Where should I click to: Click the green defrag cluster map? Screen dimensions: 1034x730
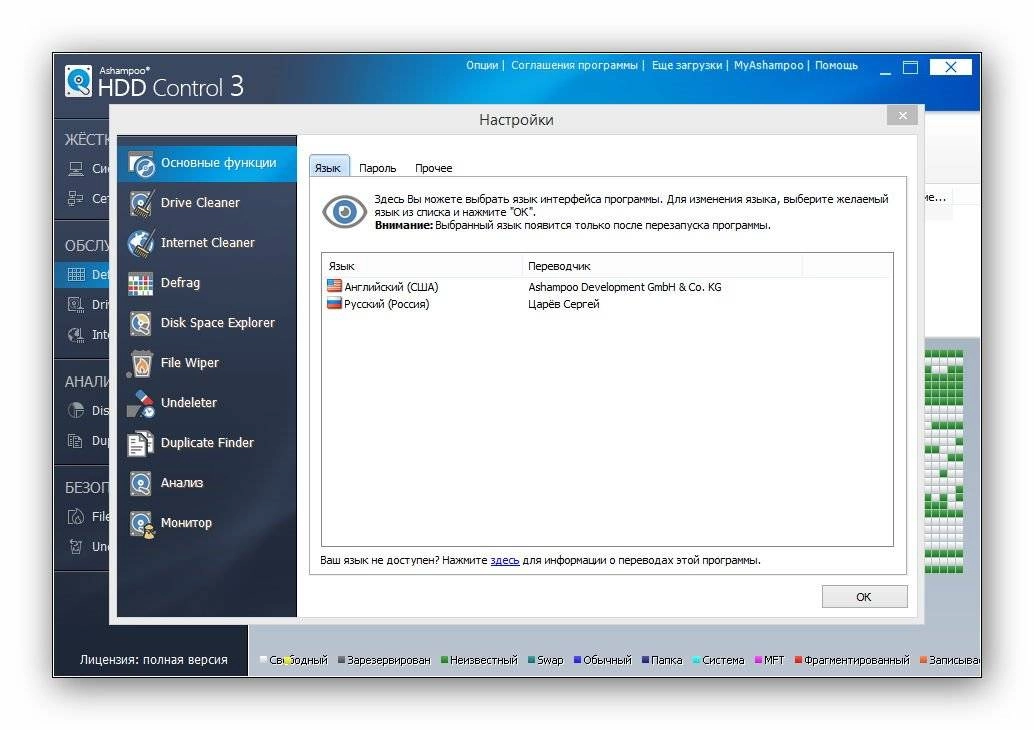tap(944, 462)
